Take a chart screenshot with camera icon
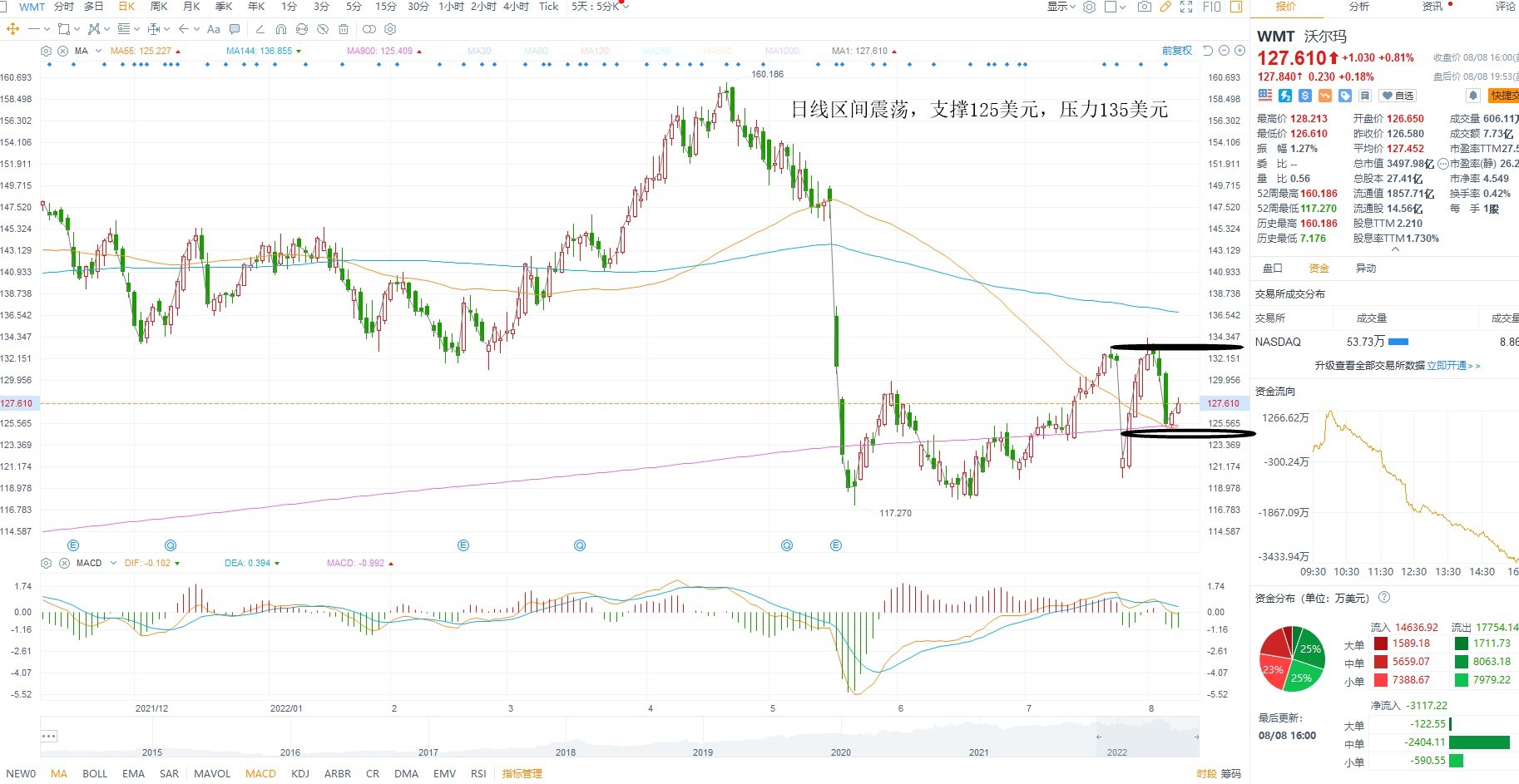This screenshot has width=1519, height=784. click(1145, 7)
